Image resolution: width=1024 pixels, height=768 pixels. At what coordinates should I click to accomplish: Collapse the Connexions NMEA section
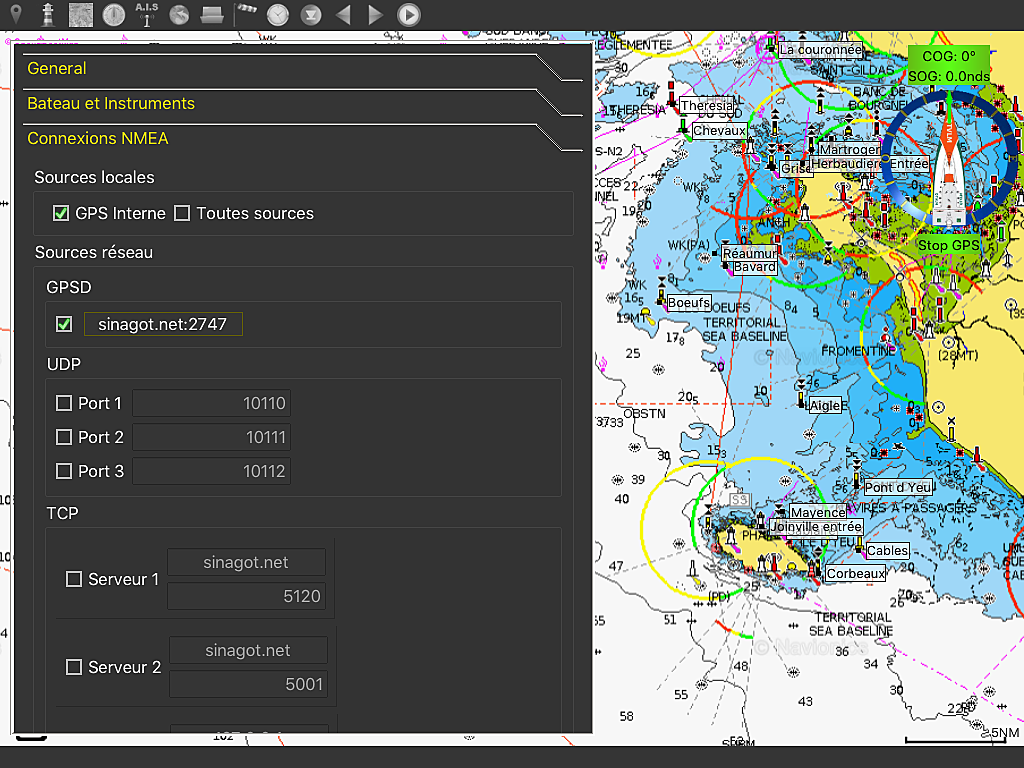[302, 138]
